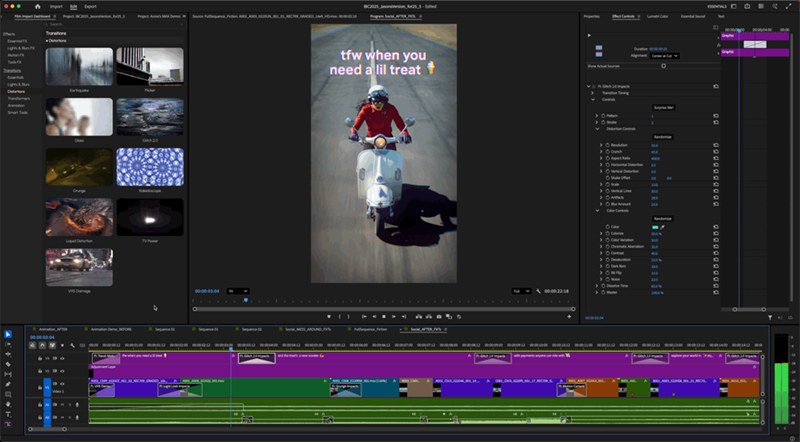The image size is (800, 442).
Task: Expand the Transition Timing section
Action: pyautogui.click(x=593, y=93)
